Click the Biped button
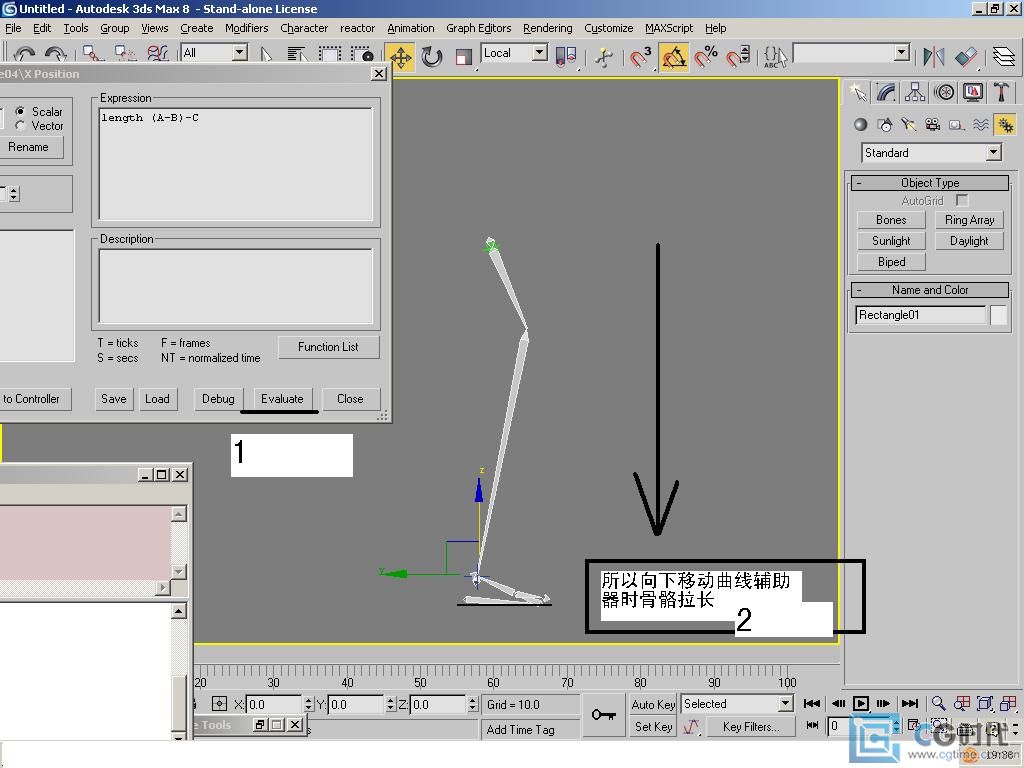 pyautogui.click(x=891, y=262)
